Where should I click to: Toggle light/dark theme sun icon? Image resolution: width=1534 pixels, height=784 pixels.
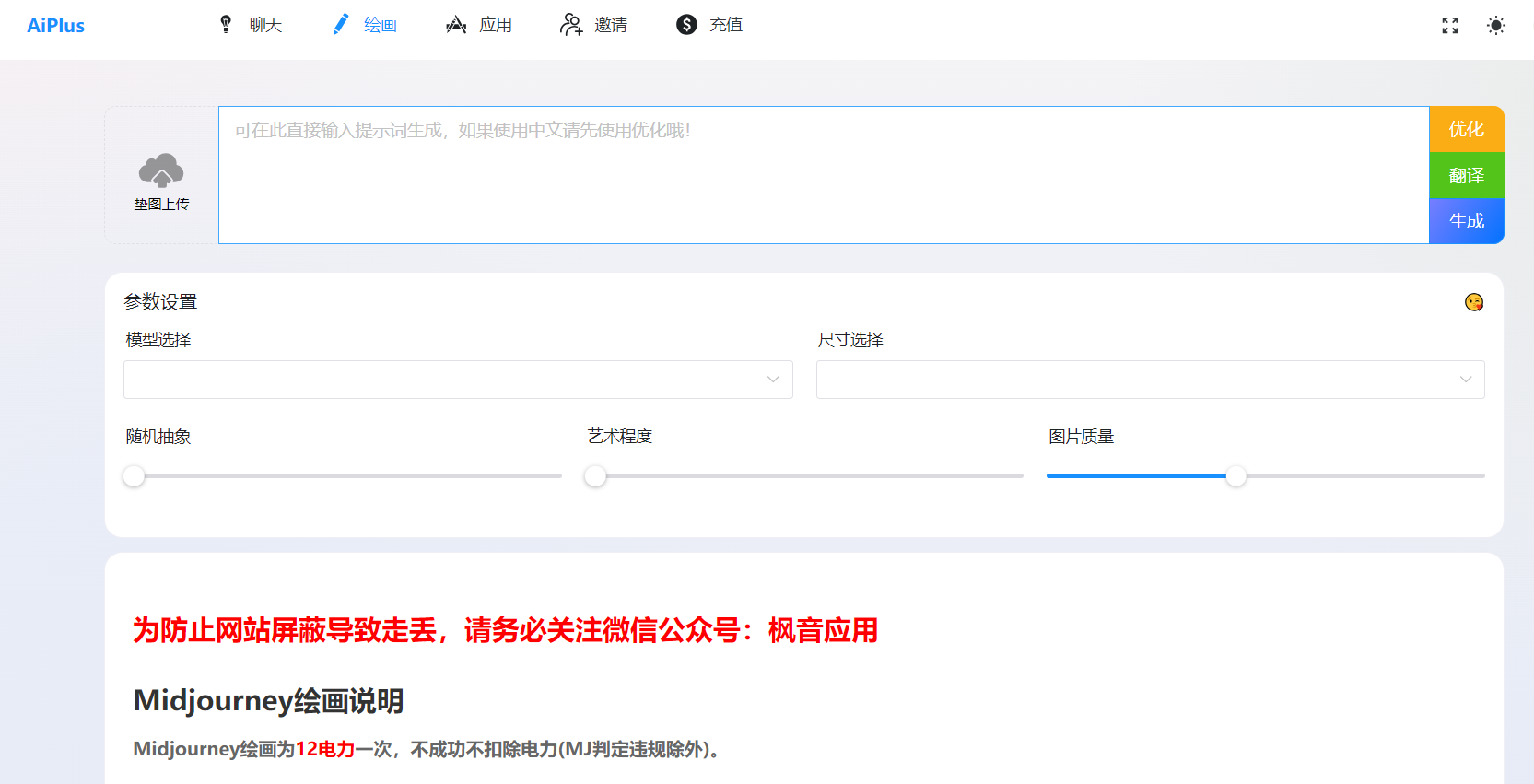(x=1496, y=26)
